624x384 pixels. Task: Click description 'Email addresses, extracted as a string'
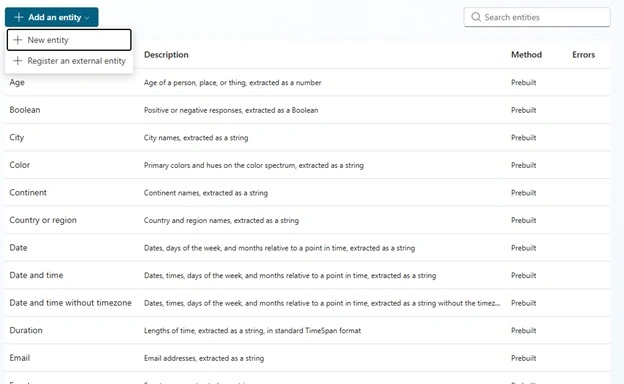pos(204,358)
